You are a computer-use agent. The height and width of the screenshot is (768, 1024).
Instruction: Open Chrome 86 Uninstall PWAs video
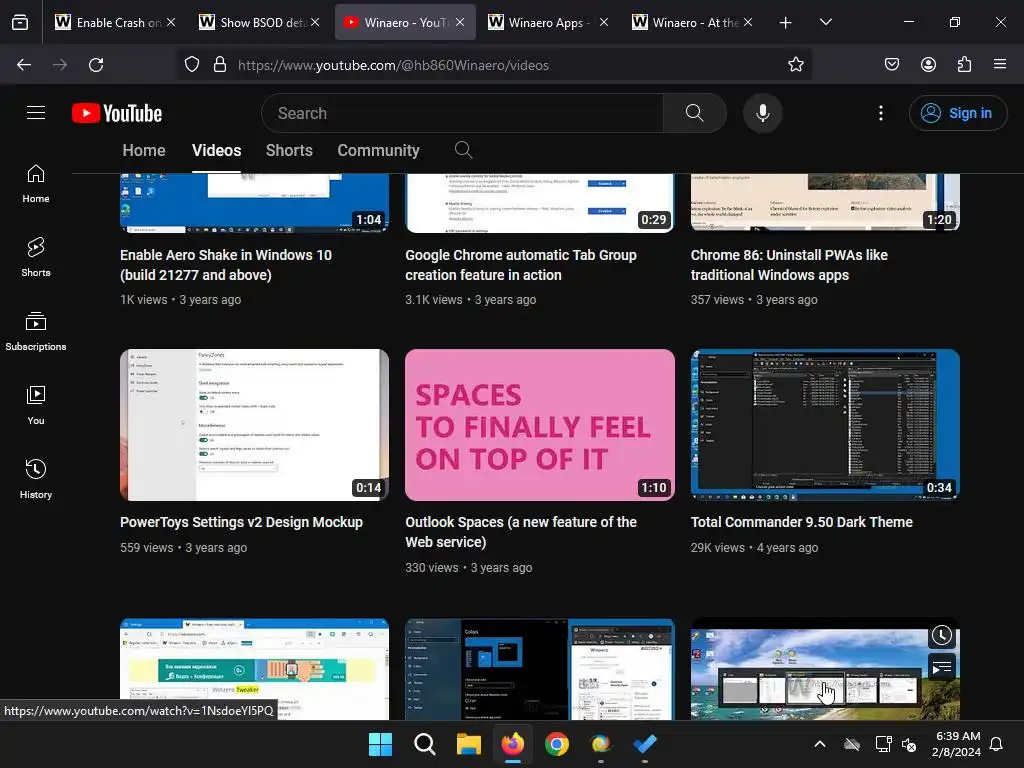coord(789,265)
